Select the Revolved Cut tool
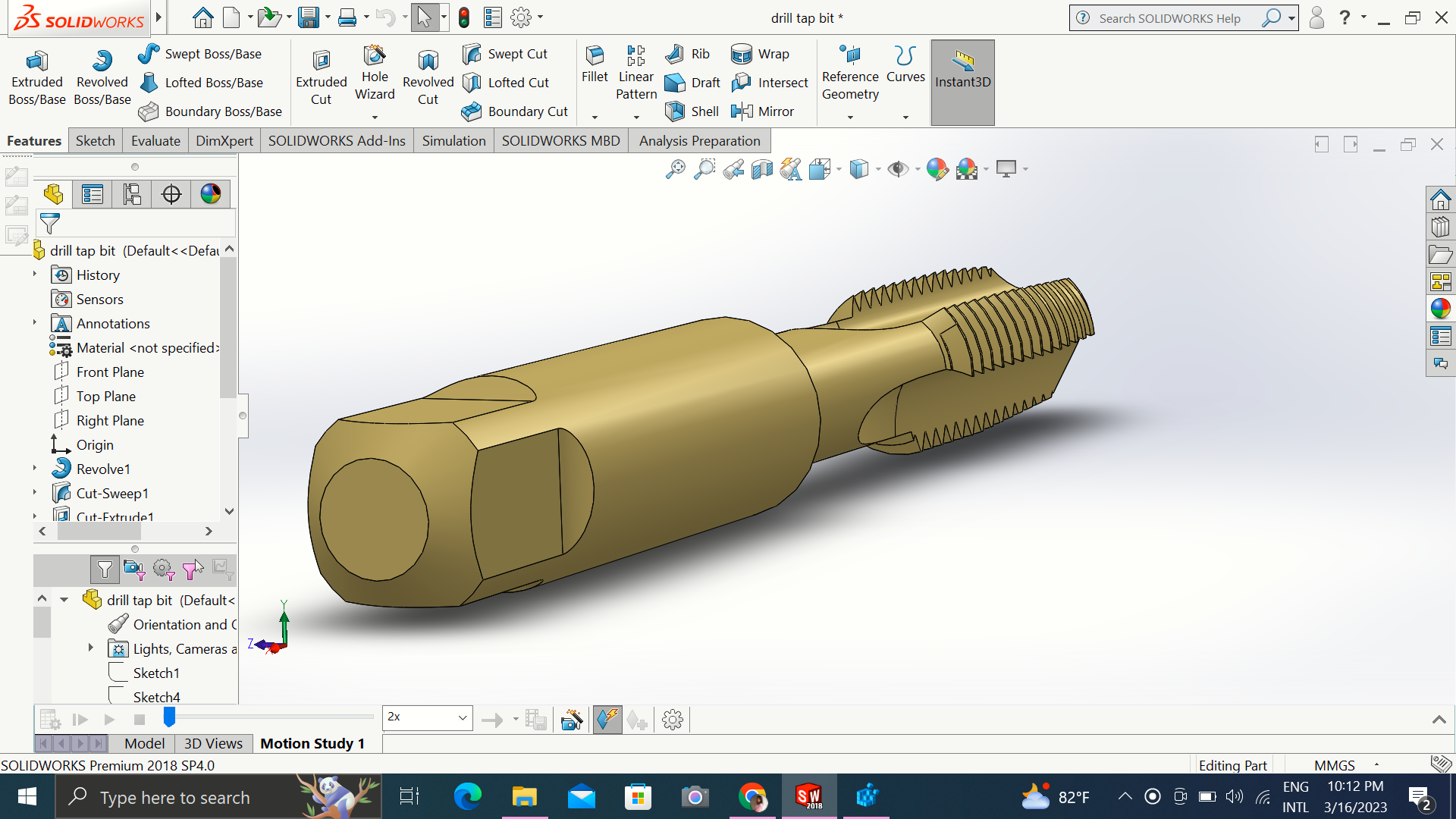 (428, 78)
